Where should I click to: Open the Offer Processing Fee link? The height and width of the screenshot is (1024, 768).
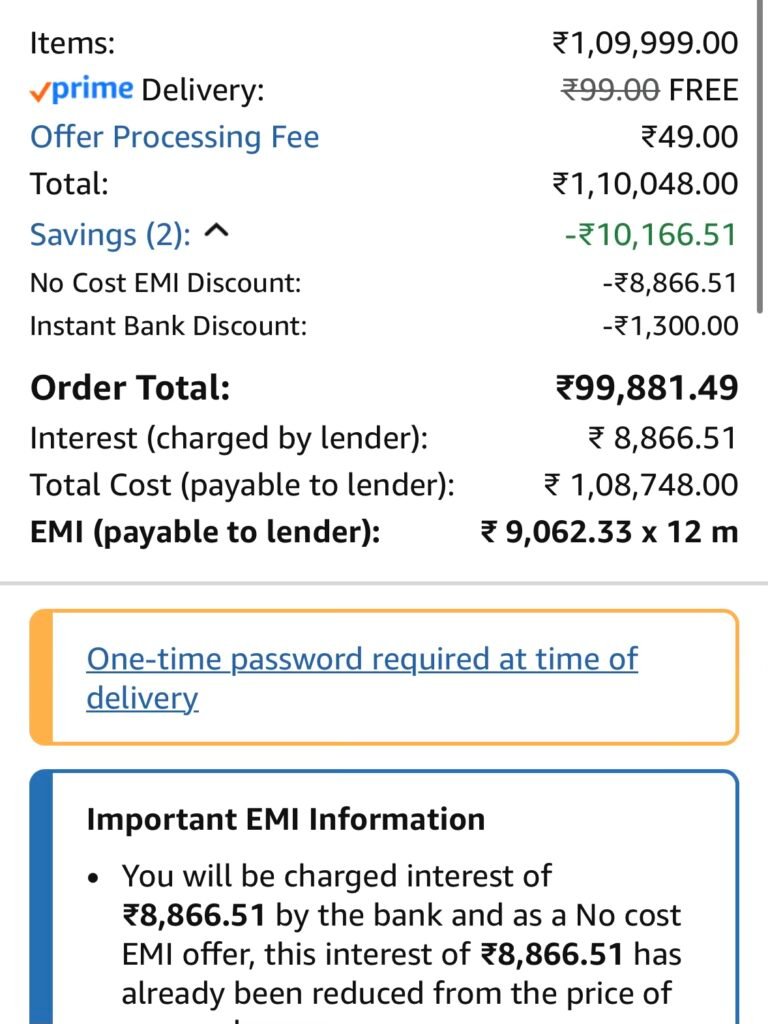coord(175,137)
